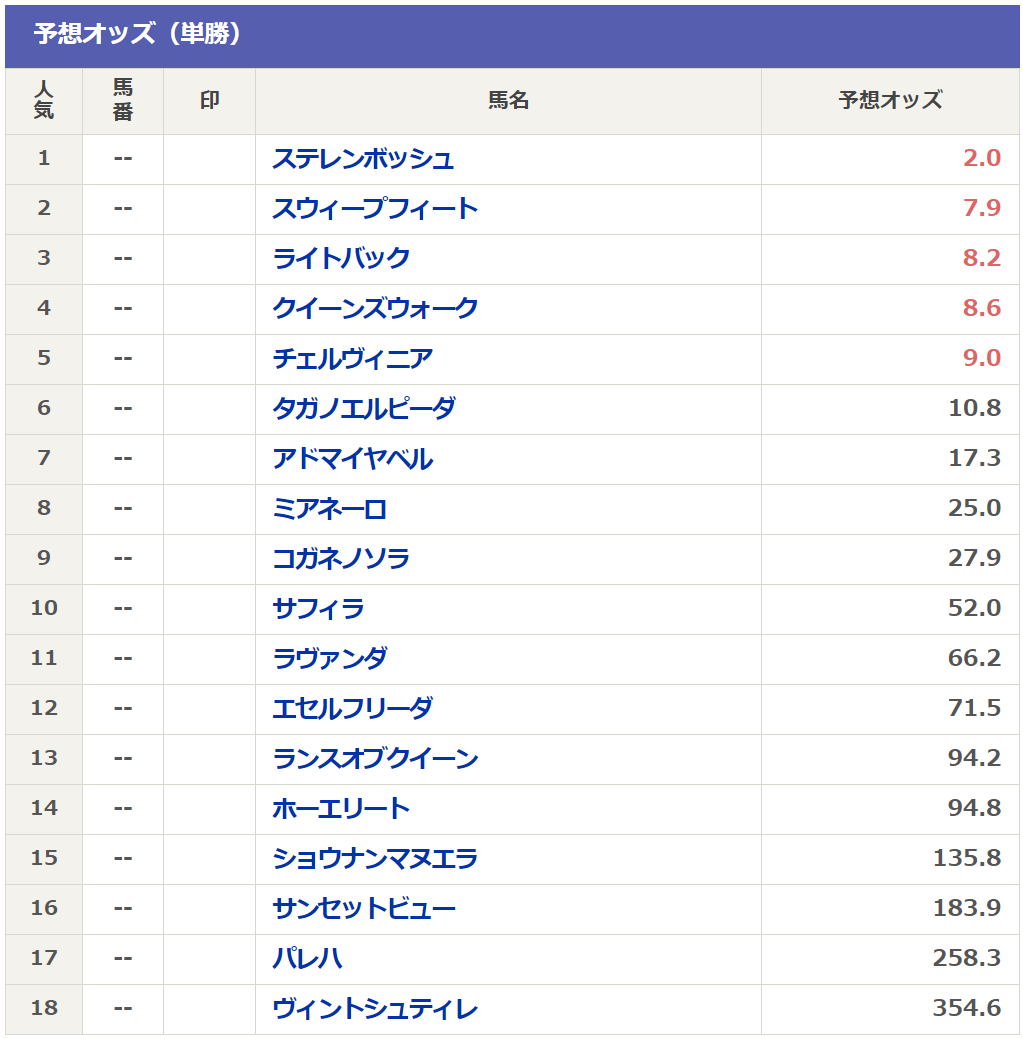Image resolution: width=1023 pixels, height=1039 pixels.
Task: Select the パレハ horse link
Action: pyautogui.click(x=307, y=959)
